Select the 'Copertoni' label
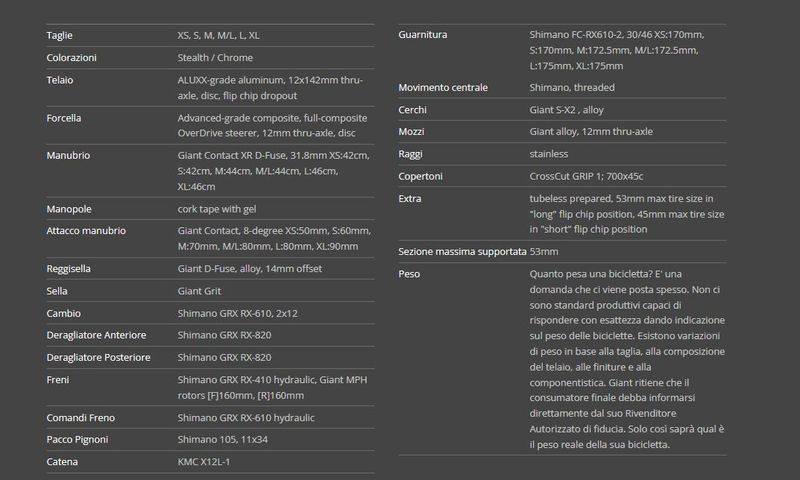The image size is (800, 480). [420, 176]
